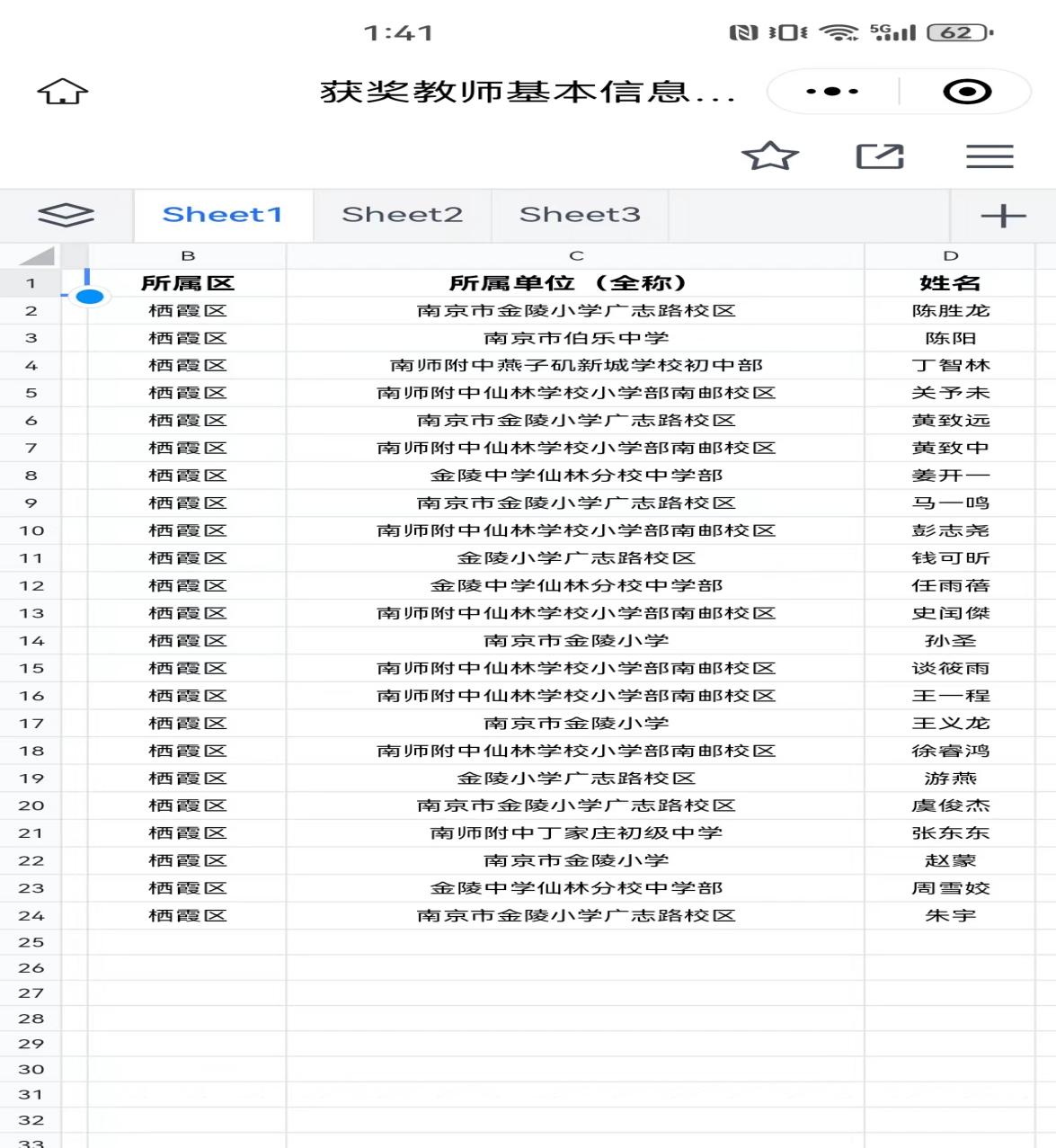Select the Sheet1 tab
This screenshot has height=1148, width=1056.
click(222, 215)
